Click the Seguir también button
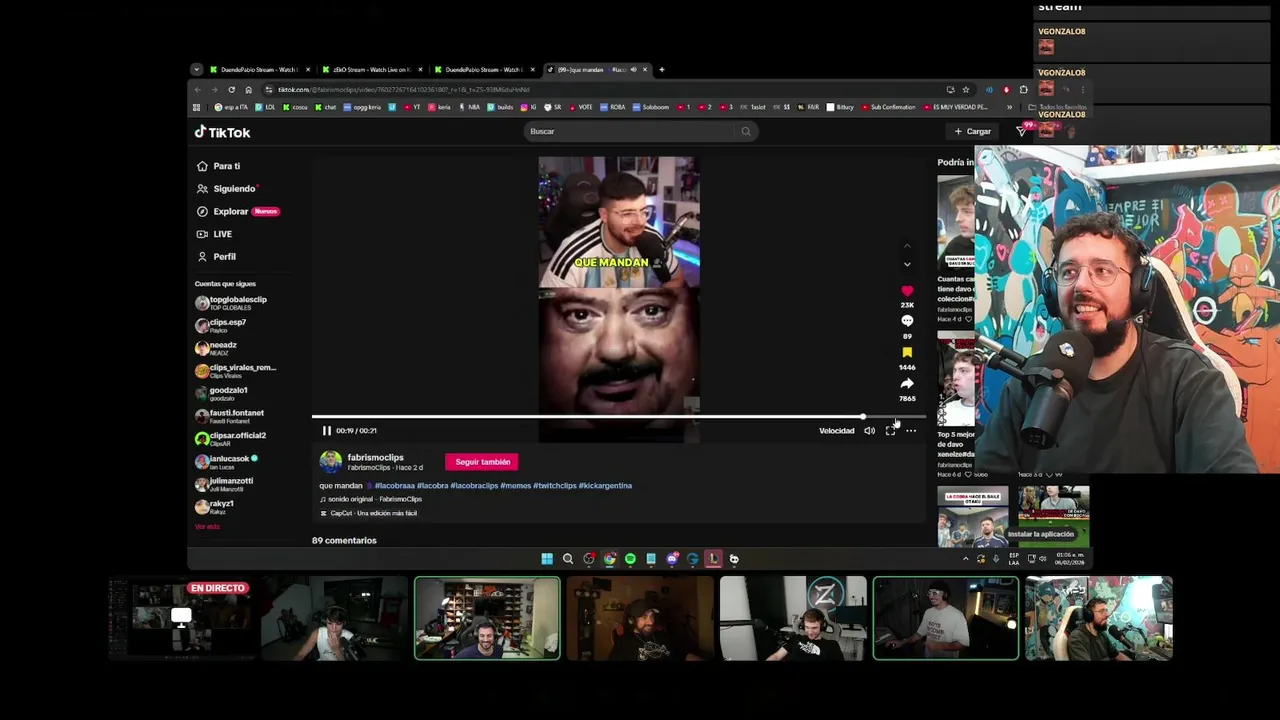1280x720 pixels. (482, 462)
